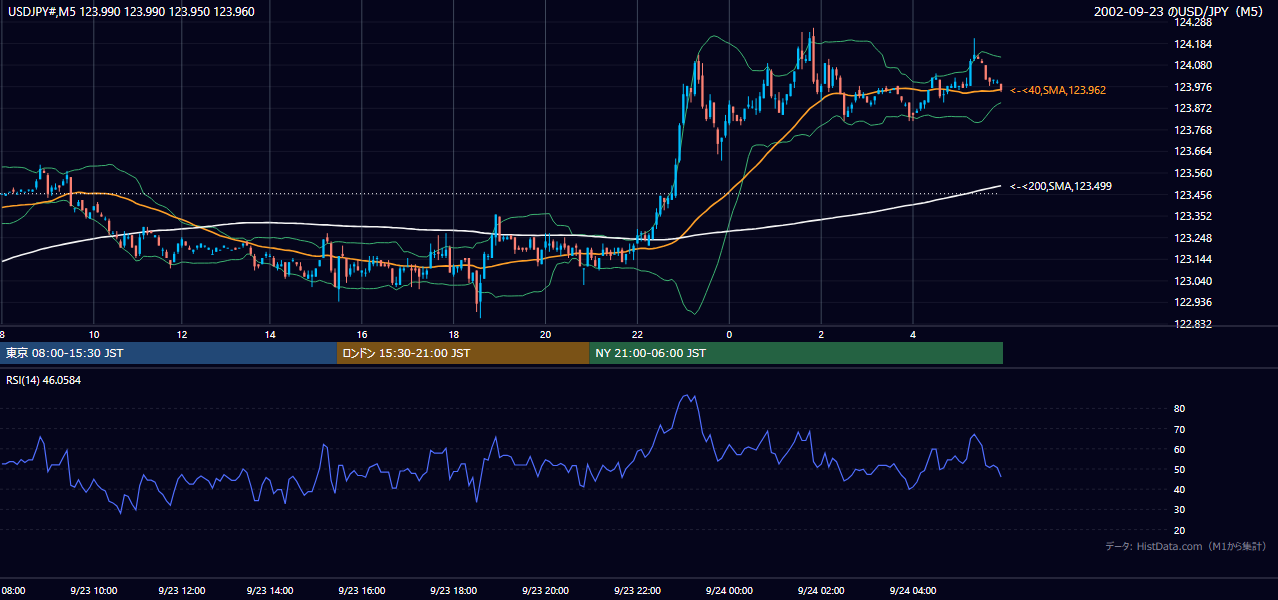Click the RSI 80 level label
Viewport: 1278px width, 600px height.
pos(1179,409)
